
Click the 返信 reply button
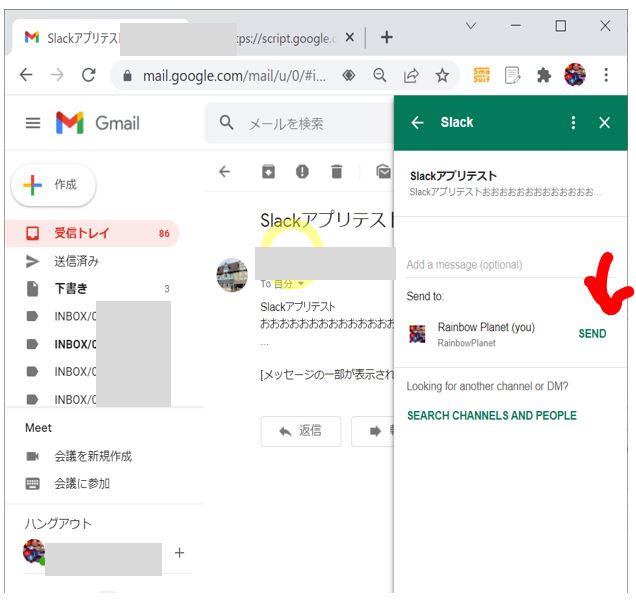pyautogui.click(x=301, y=431)
